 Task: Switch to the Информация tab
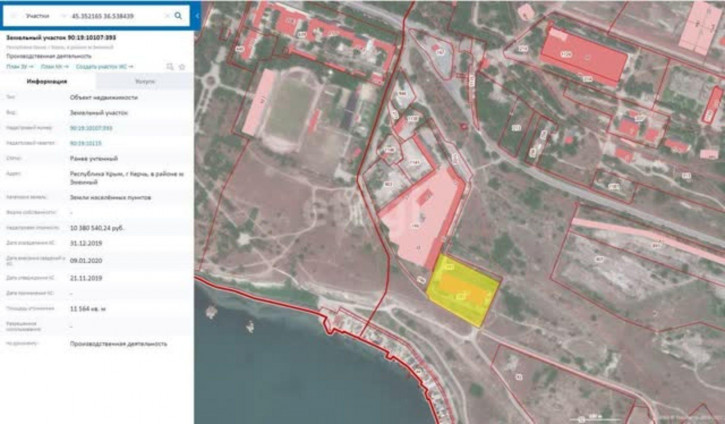[x=47, y=81]
